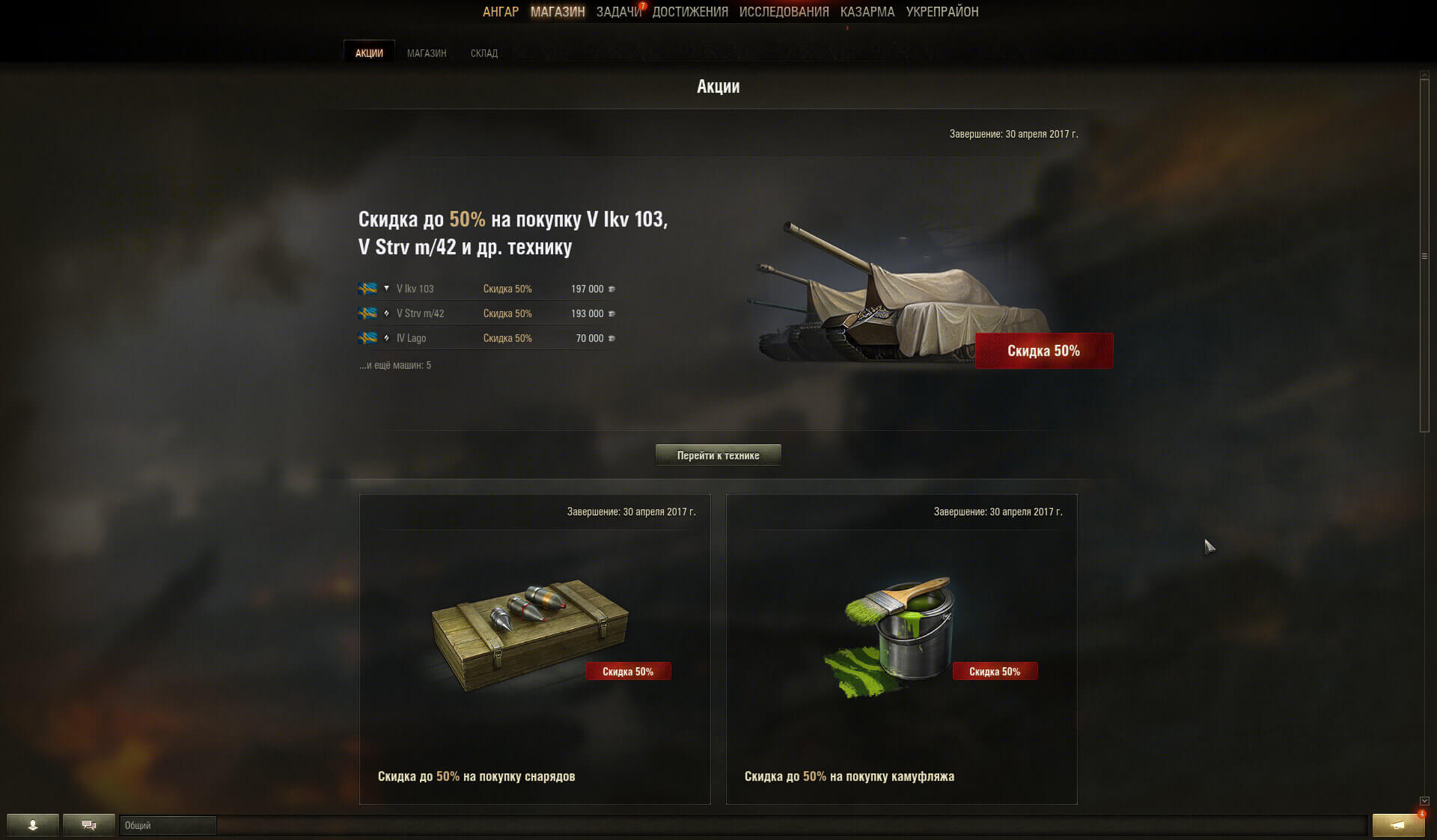Open the shells discount promotion card
Screen dimensions: 1437x840
(x=534, y=649)
